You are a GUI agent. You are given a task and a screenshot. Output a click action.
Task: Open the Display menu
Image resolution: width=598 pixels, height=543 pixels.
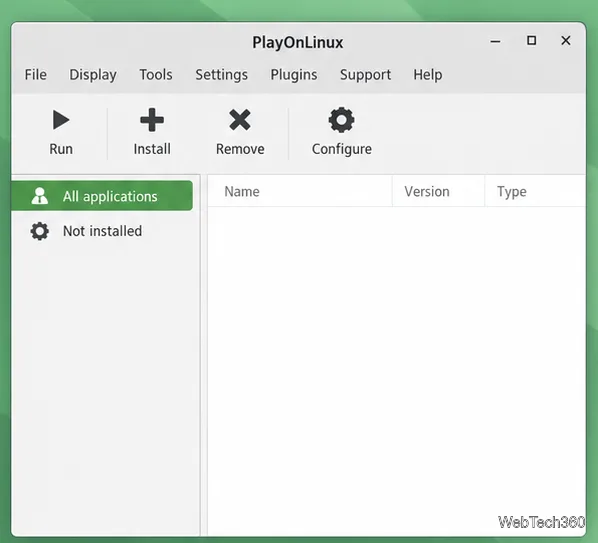[x=93, y=74]
